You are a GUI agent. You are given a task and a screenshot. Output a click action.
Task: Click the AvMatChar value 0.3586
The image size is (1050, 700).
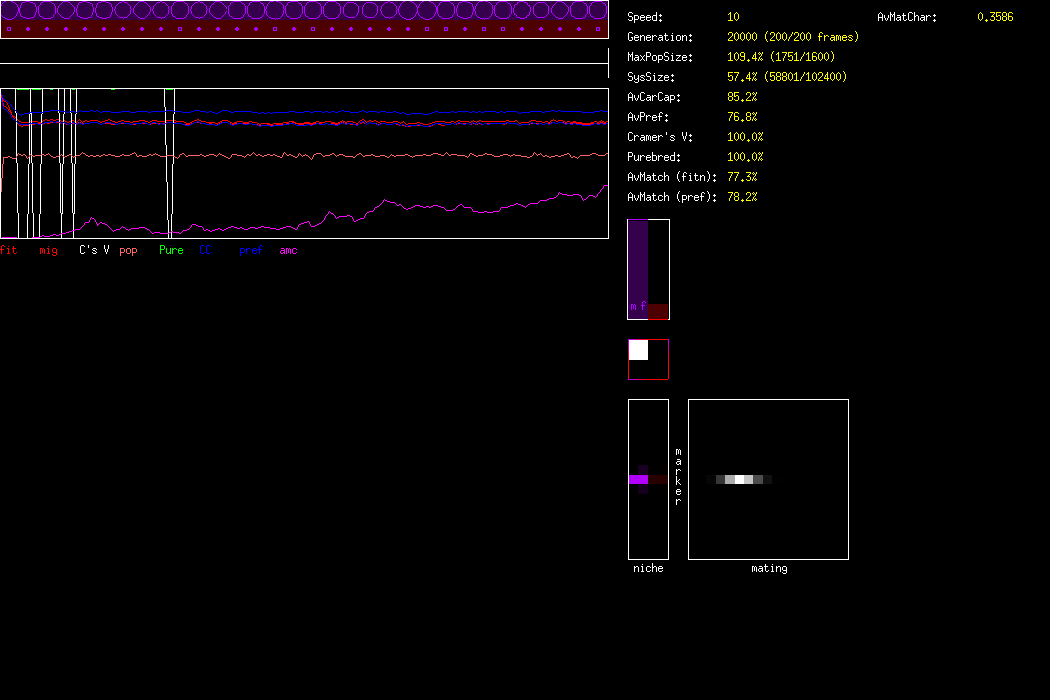994,17
